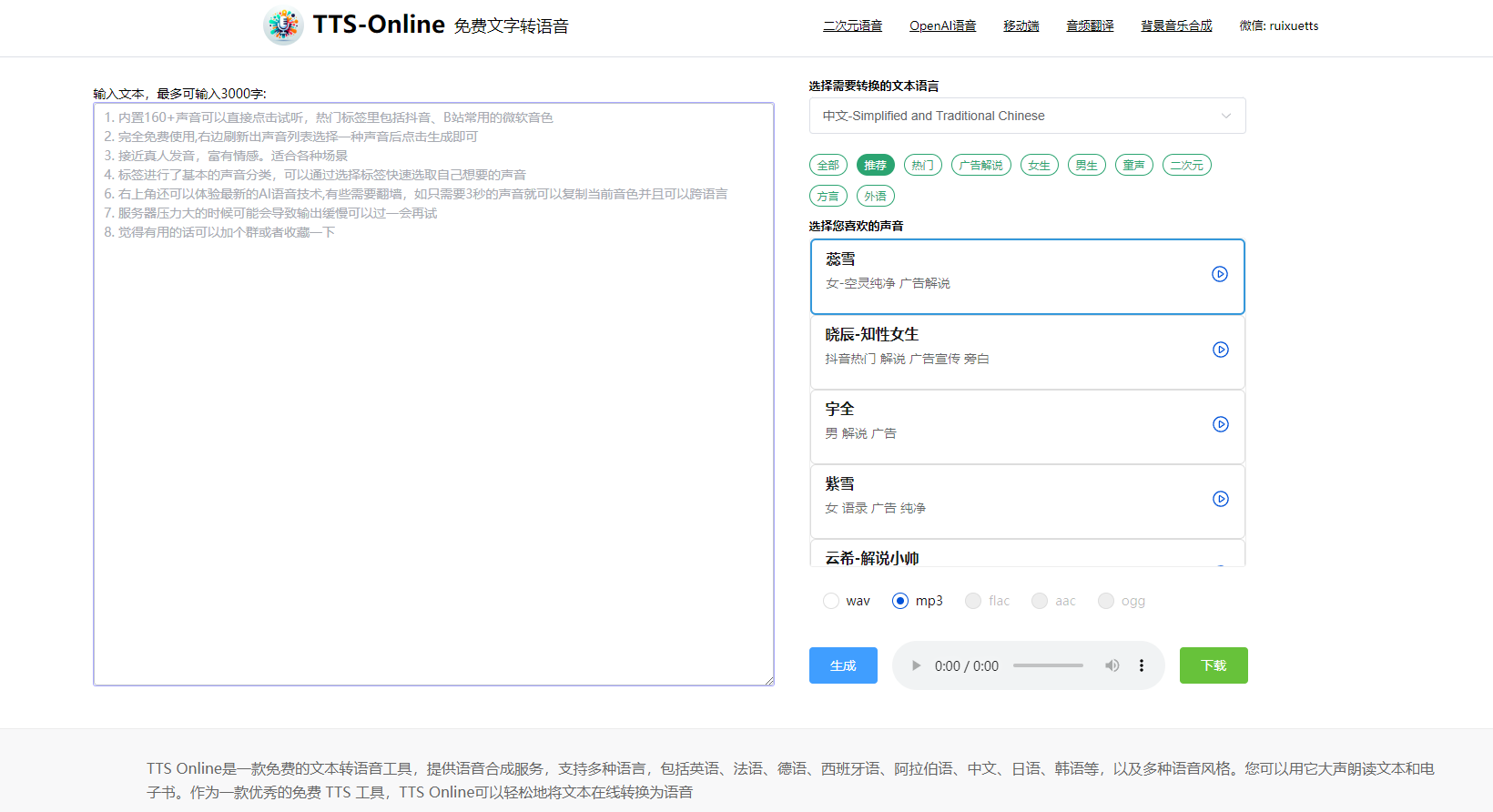Open audio player three-dot options menu
This screenshot has height=812, width=1493.
(1142, 665)
